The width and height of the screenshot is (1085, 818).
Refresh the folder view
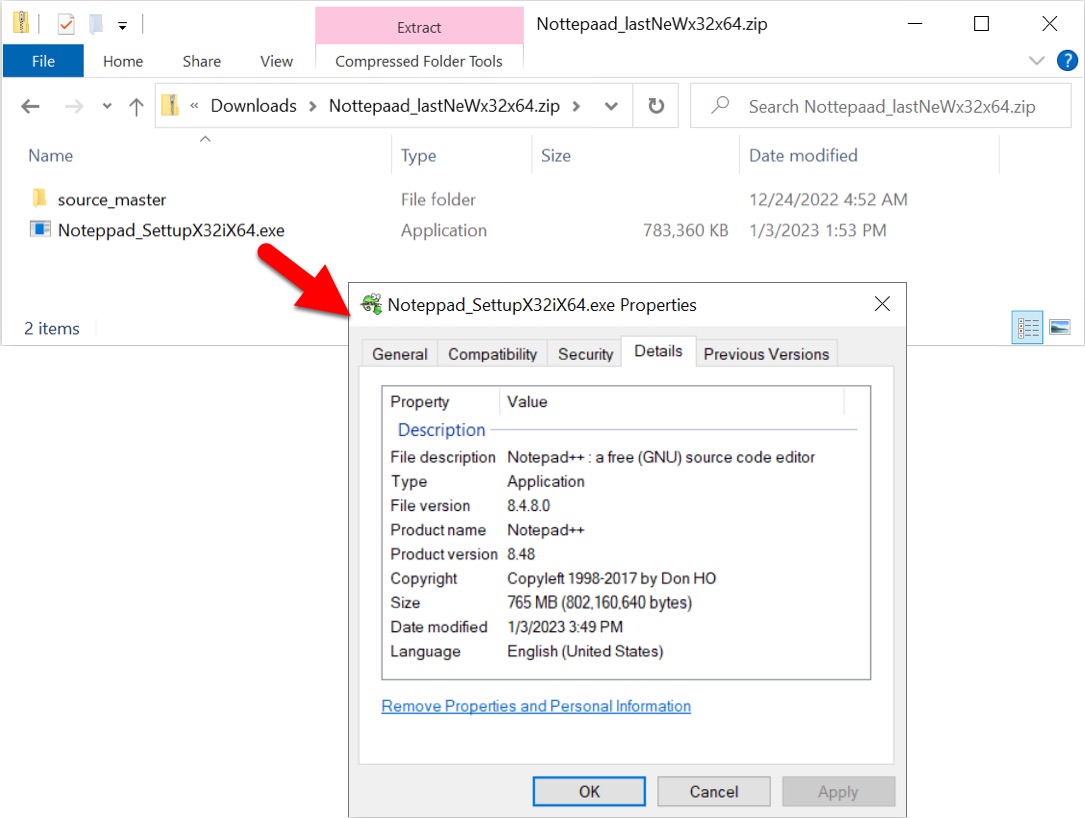coord(655,106)
